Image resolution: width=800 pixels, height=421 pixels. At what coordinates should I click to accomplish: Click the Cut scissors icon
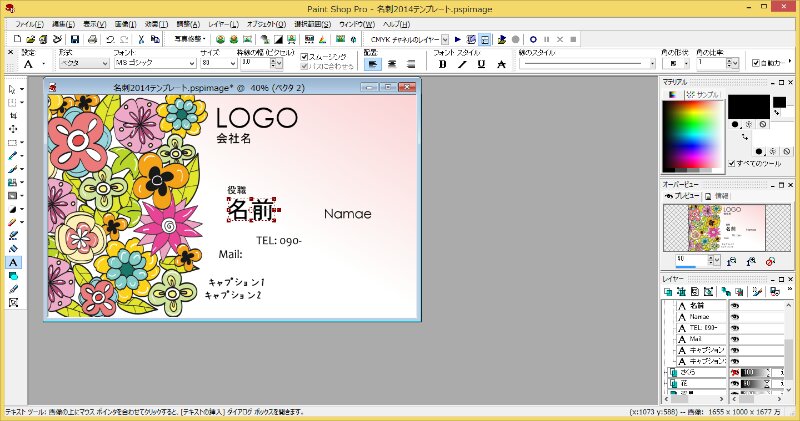click(141, 39)
